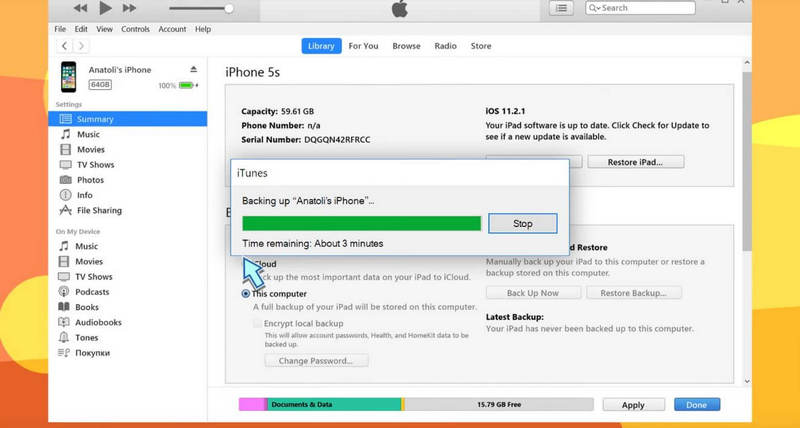Switch to the Radio tab
Image resolution: width=800 pixels, height=428 pixels.
445,46
